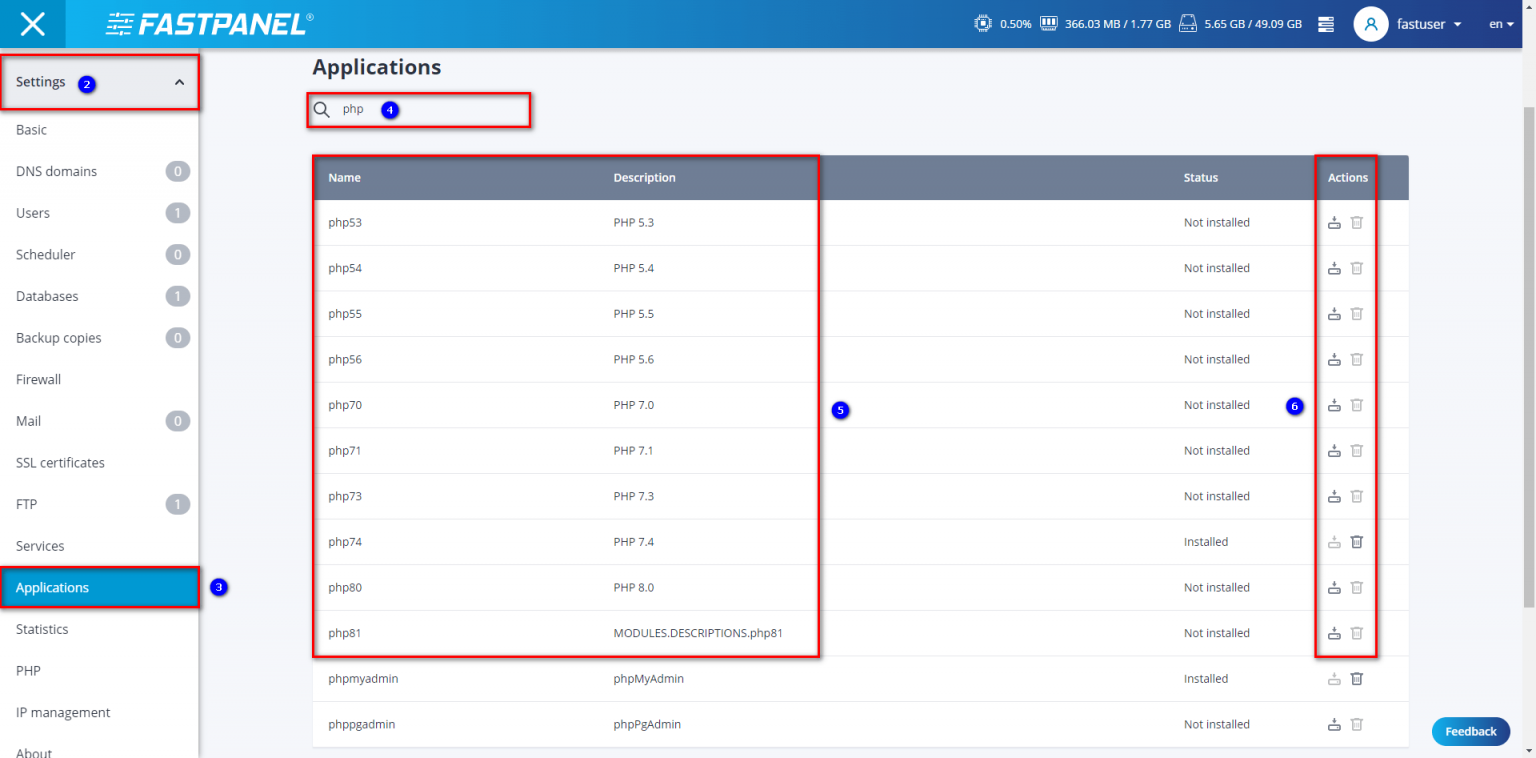
Task: Open the Scheduler section
Action: tap(99, 255)
